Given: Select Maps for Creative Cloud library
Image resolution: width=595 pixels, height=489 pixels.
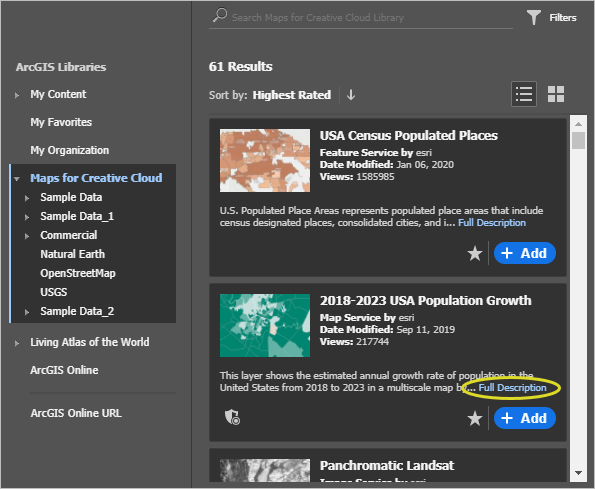Looking at the screenshot, I should coord(96,178).
